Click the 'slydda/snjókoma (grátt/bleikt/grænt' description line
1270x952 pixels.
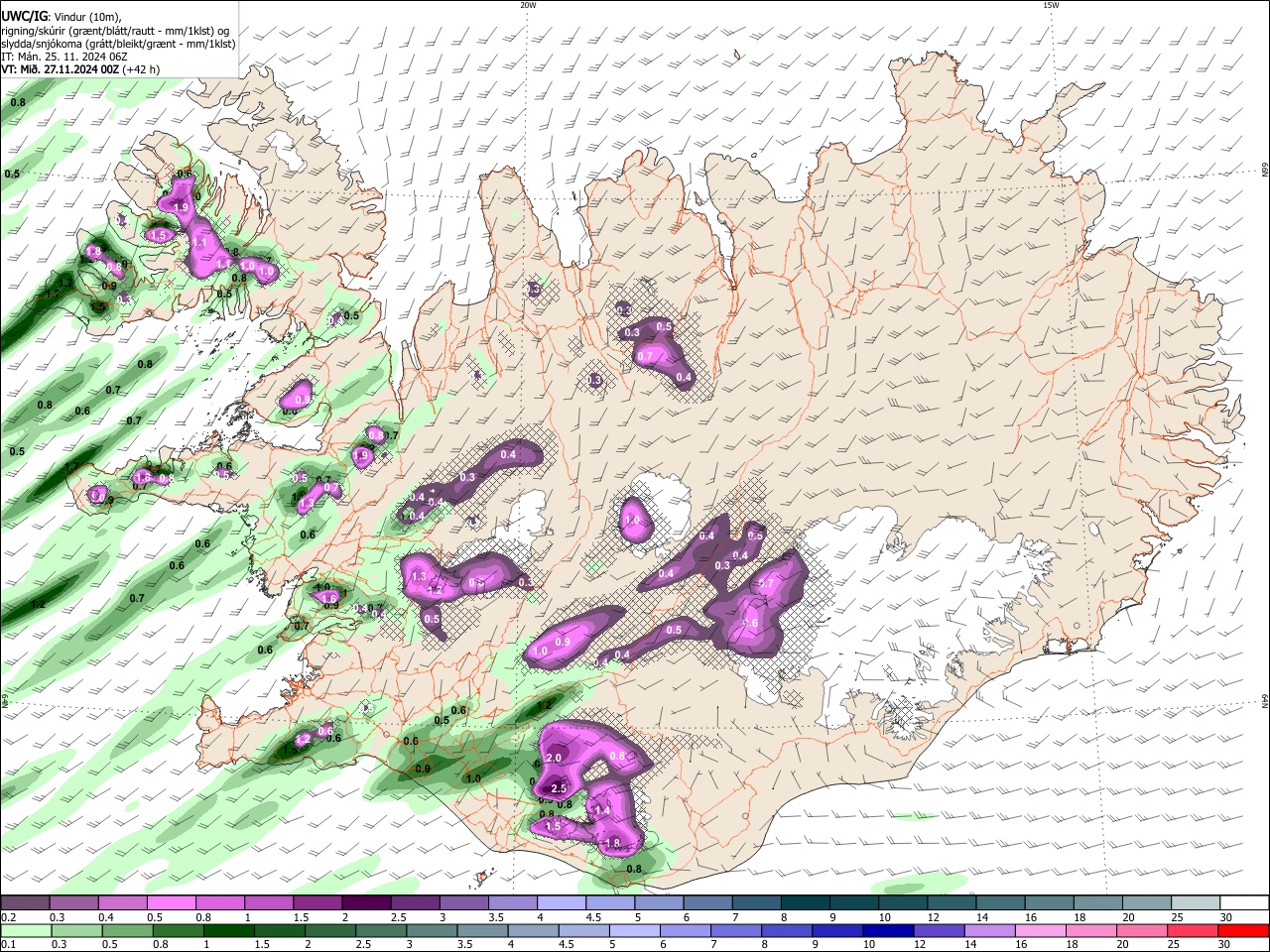pos(118,44)
